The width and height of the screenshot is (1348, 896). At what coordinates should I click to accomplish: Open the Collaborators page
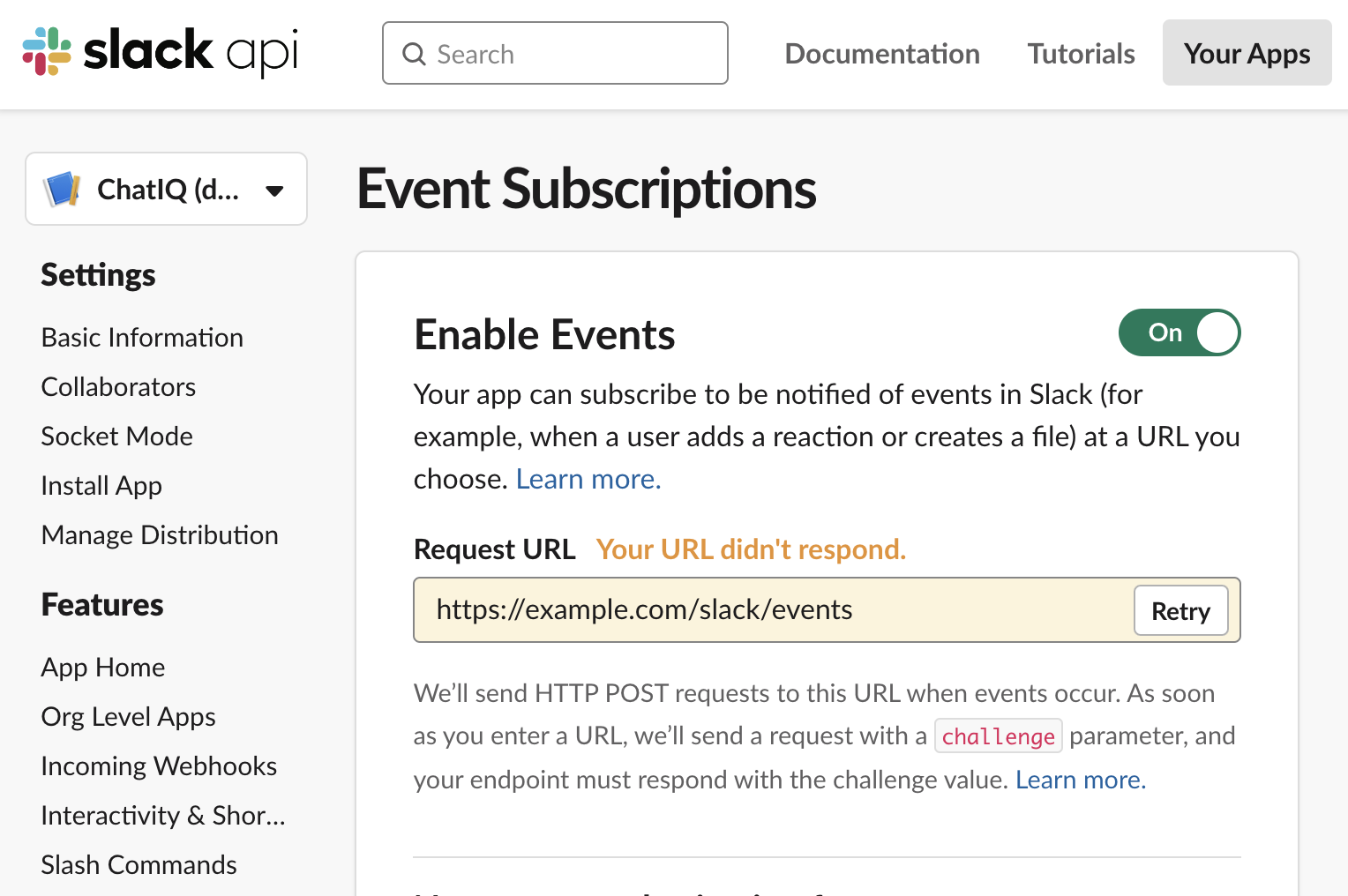pyautogui.click(x=118, y=387)
